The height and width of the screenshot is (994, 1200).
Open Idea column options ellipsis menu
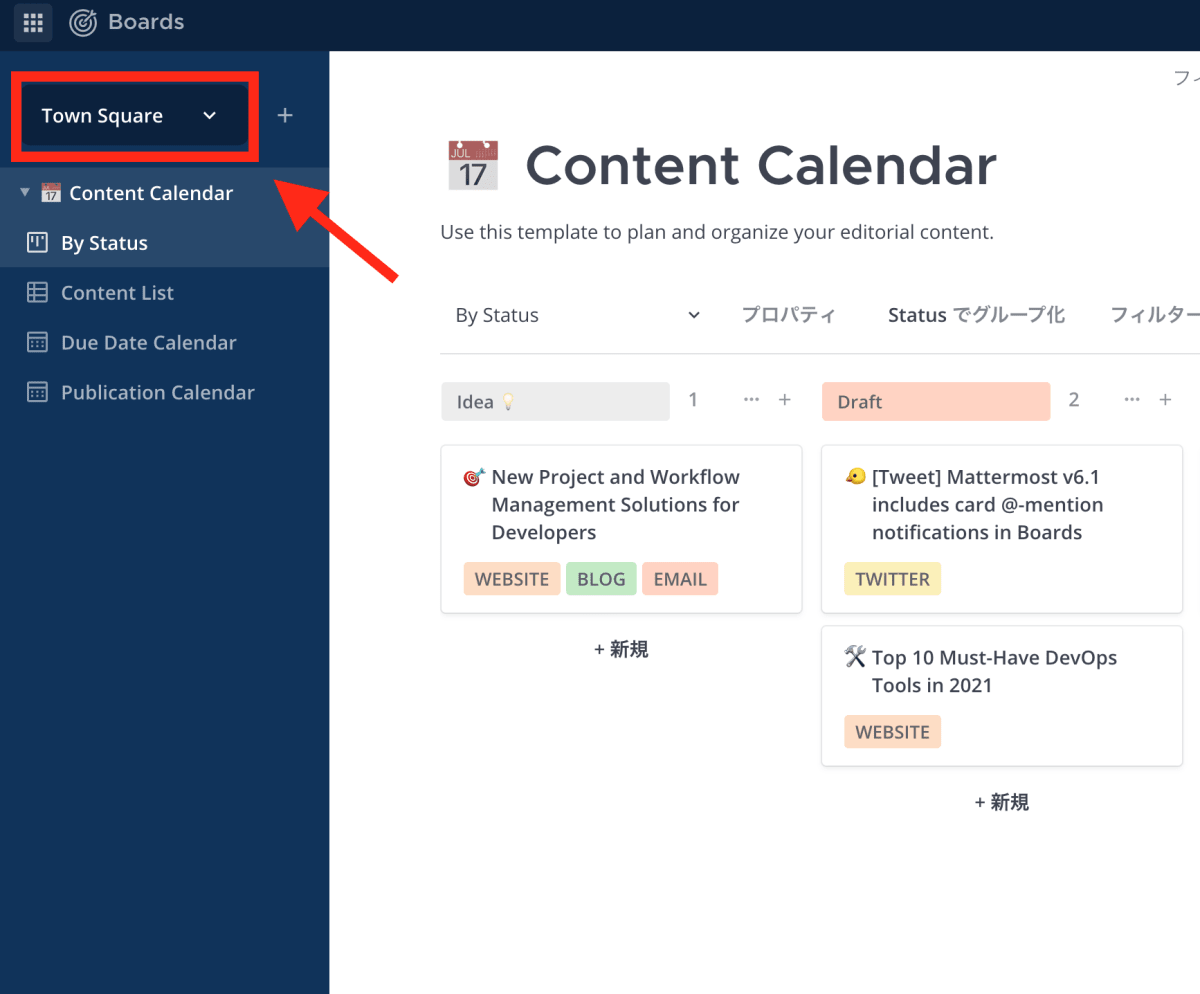click(752, 400)
